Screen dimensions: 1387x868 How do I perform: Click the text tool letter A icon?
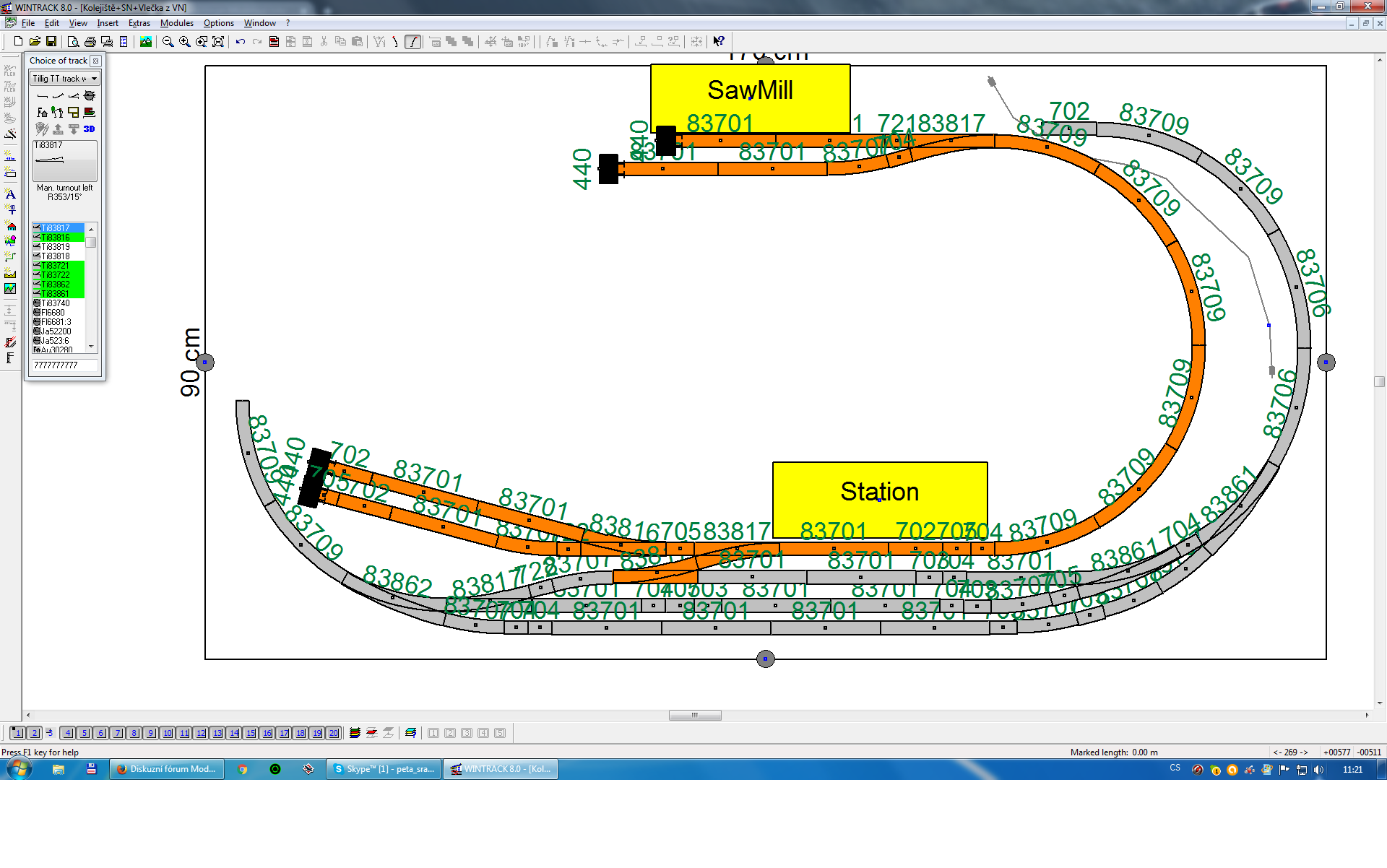pos(10,194)
